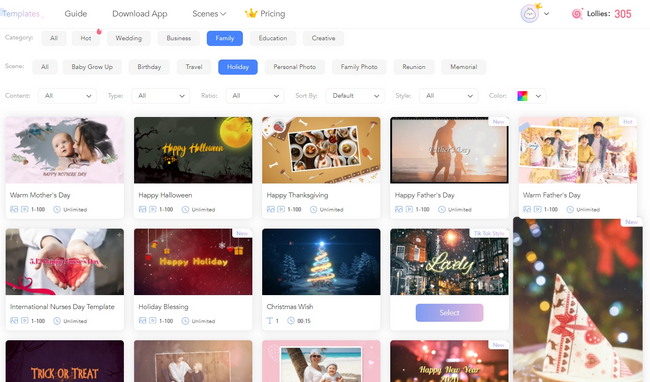Open the Ratio dropdown
Image resolution: width=650 pixels, height=382 pixels.
click(x=255, y=96)
